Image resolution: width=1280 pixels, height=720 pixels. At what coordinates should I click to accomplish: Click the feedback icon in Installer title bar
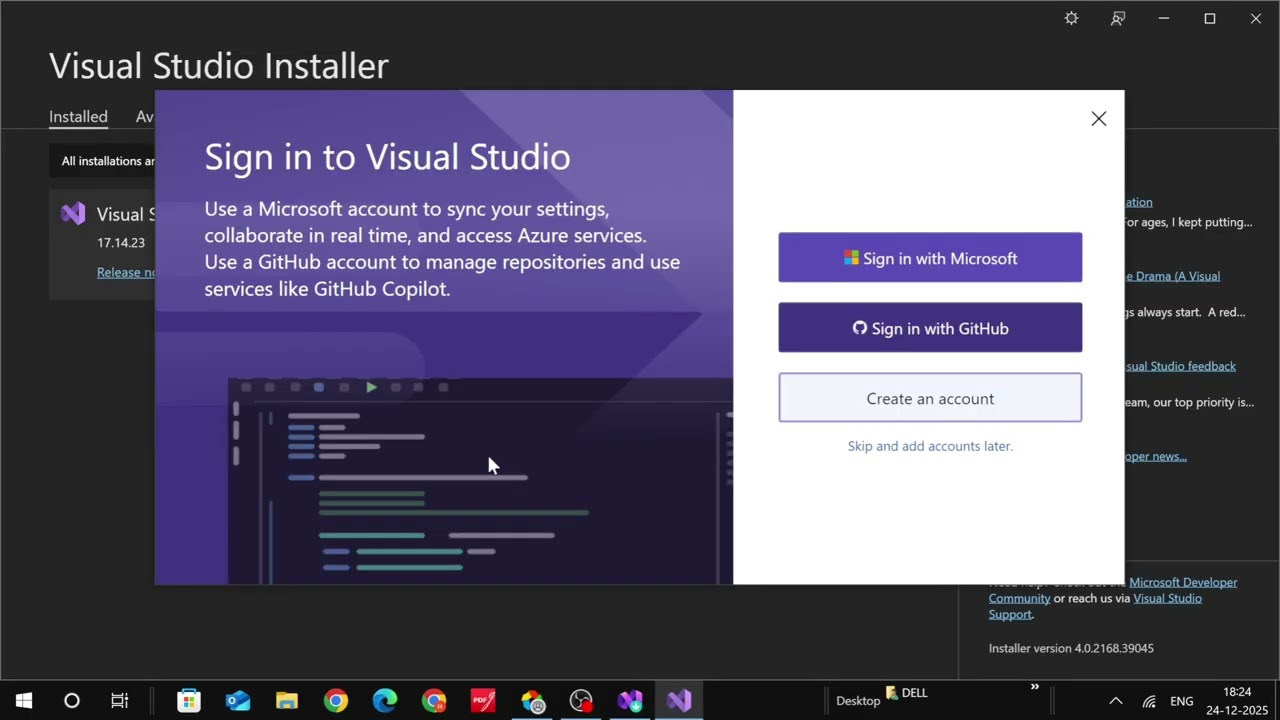[x=1118, y=18]
